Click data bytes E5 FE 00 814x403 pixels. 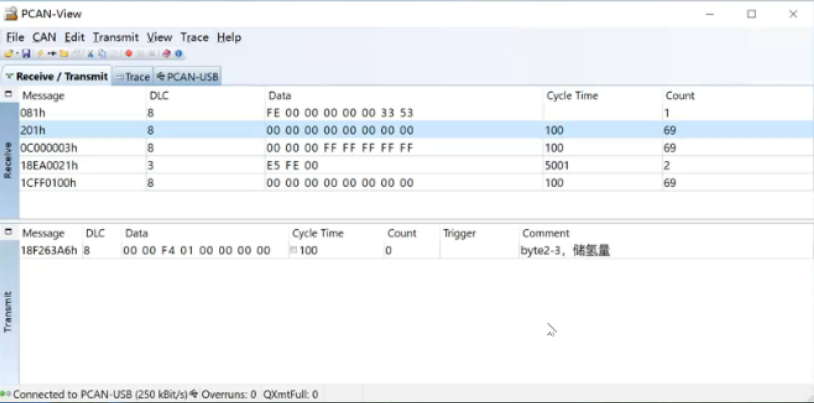[292, 165]
